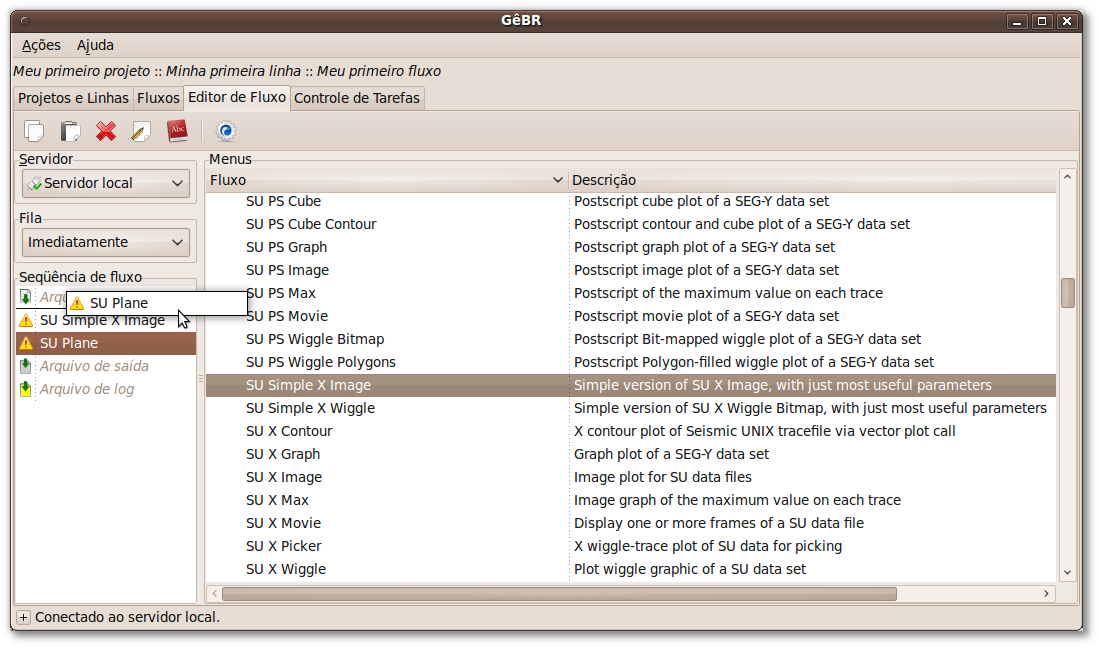
Task: Select SU PS Movie row
Action: pos(631,316)
